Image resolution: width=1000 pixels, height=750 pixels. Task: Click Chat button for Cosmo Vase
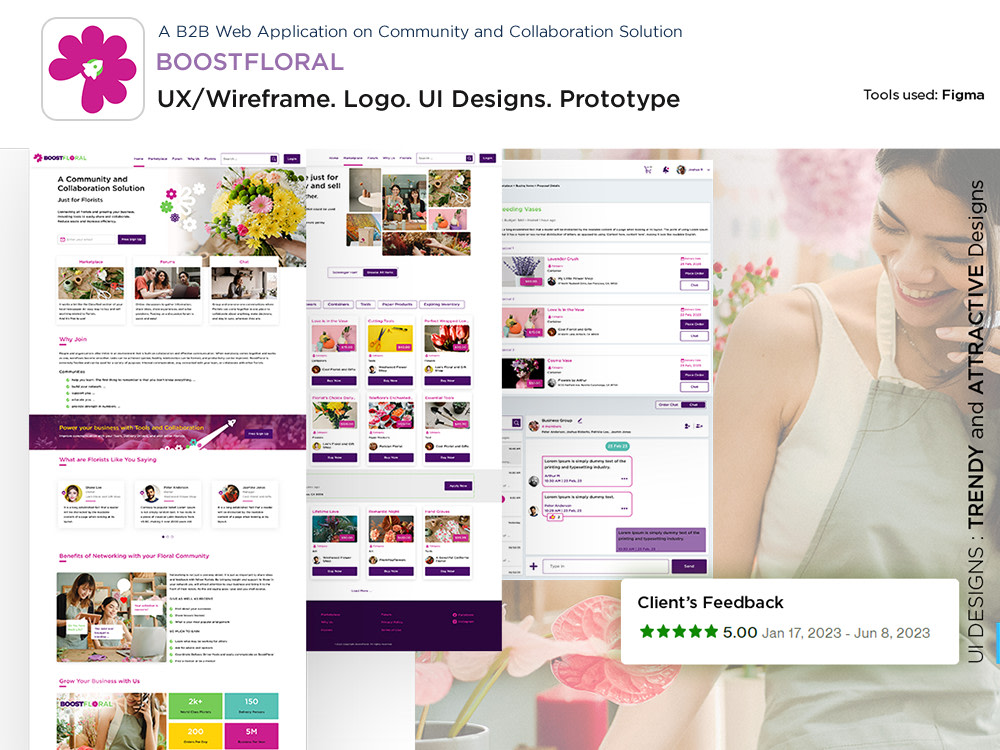(694, 386)
